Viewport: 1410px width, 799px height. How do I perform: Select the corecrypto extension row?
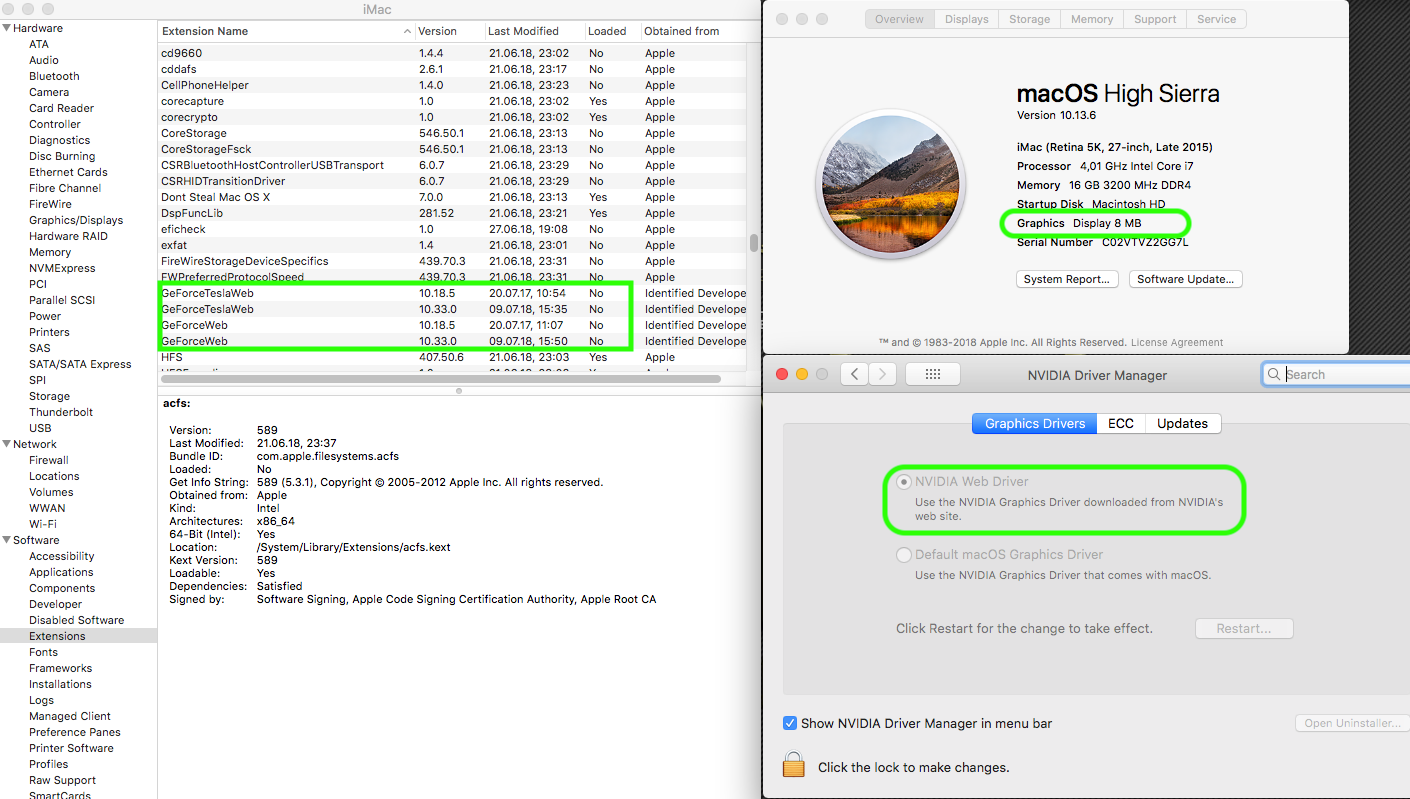(452, 117)
